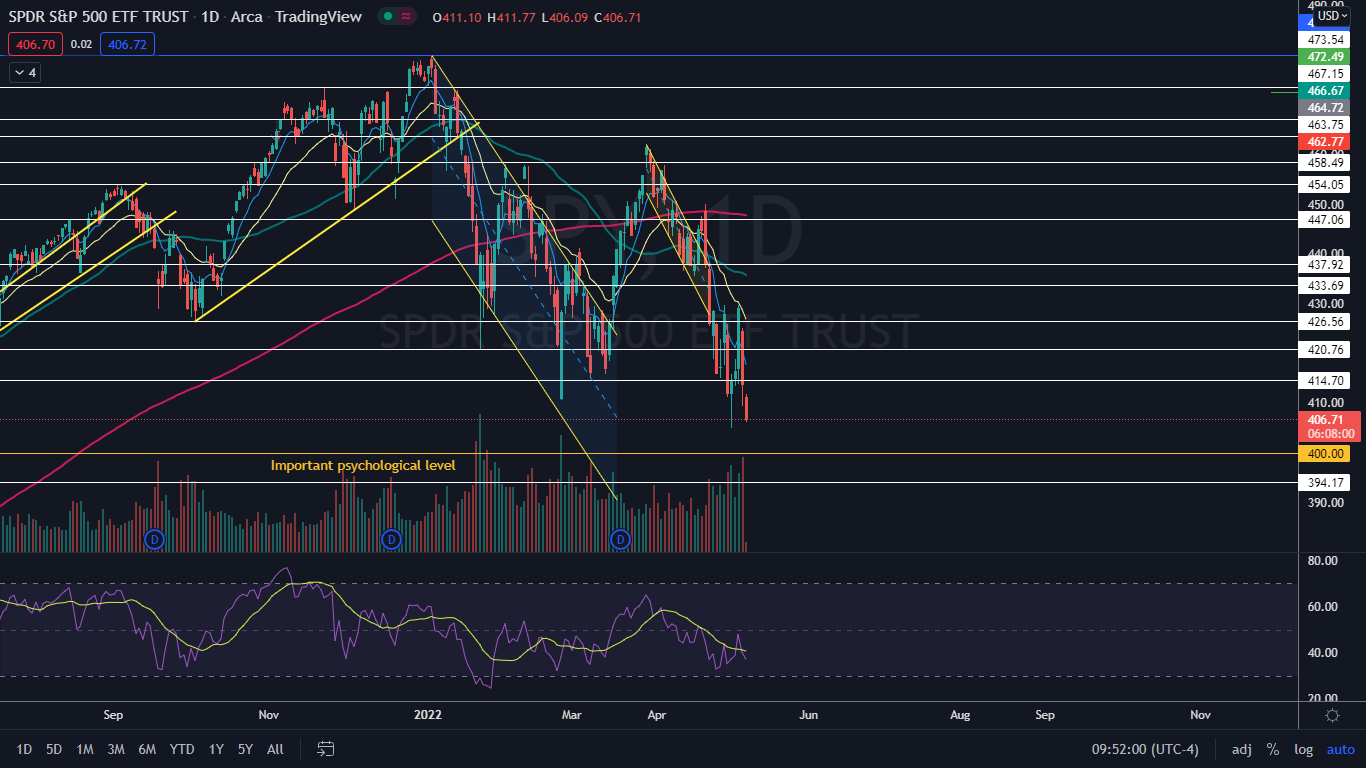Screen dimensions: 1366x768
Task: Enable log scale
Action: click(1303, 749)
